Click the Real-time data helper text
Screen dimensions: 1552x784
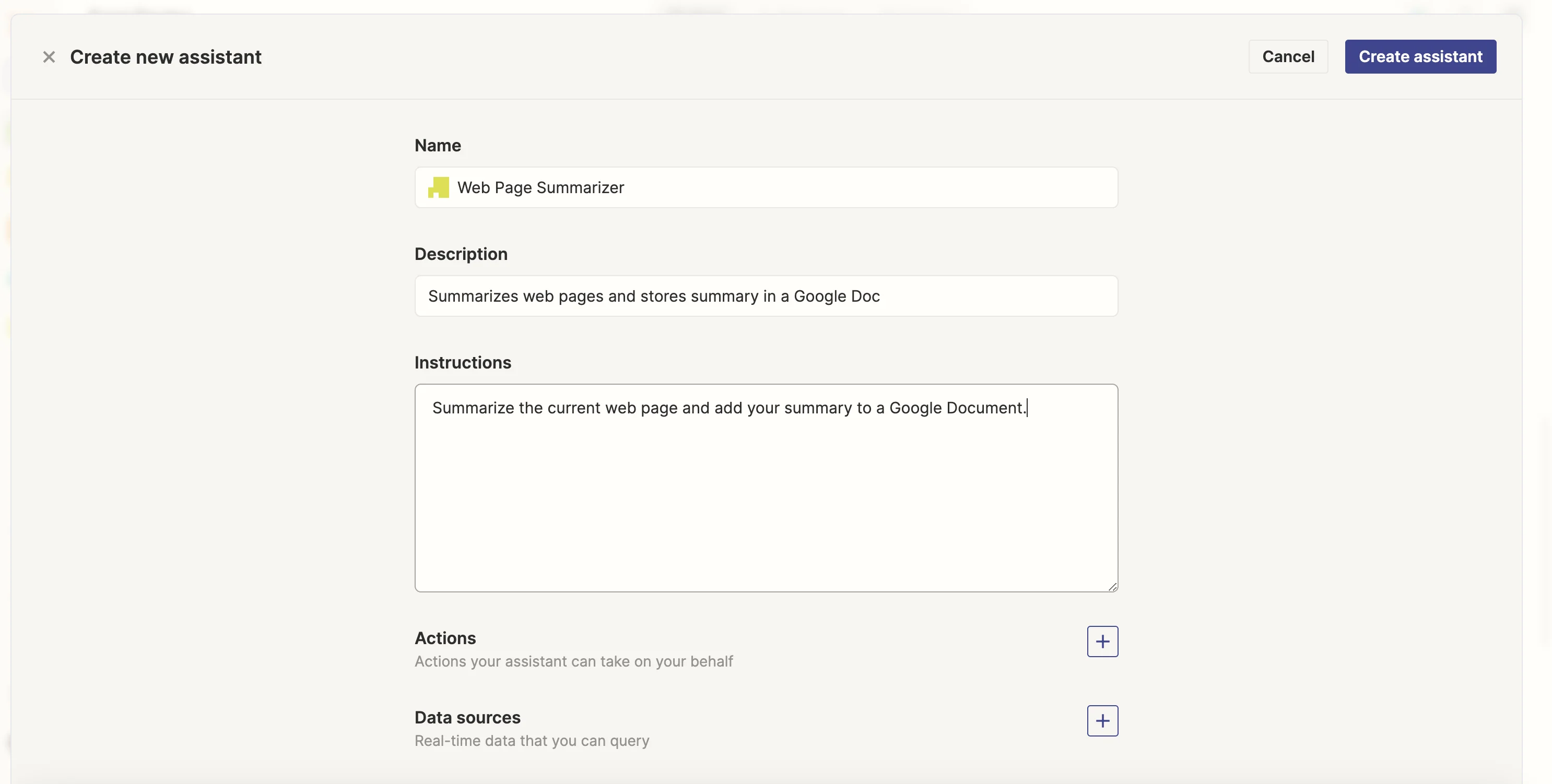532,741
